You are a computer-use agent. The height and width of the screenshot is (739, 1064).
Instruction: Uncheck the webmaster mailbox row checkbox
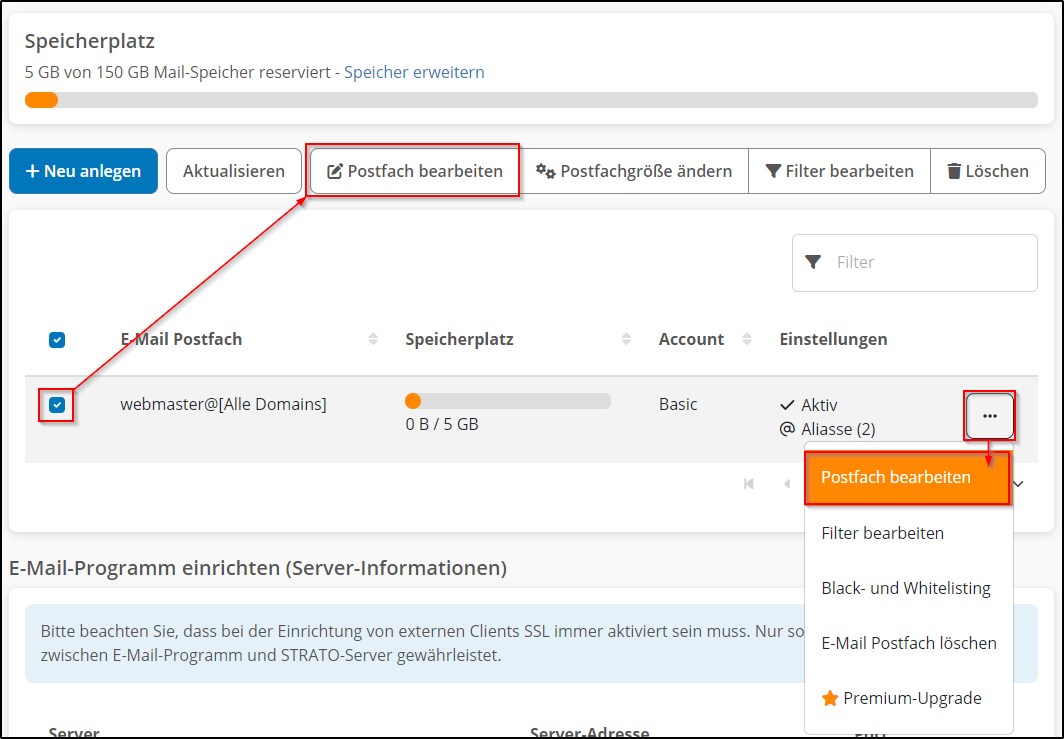57,405
